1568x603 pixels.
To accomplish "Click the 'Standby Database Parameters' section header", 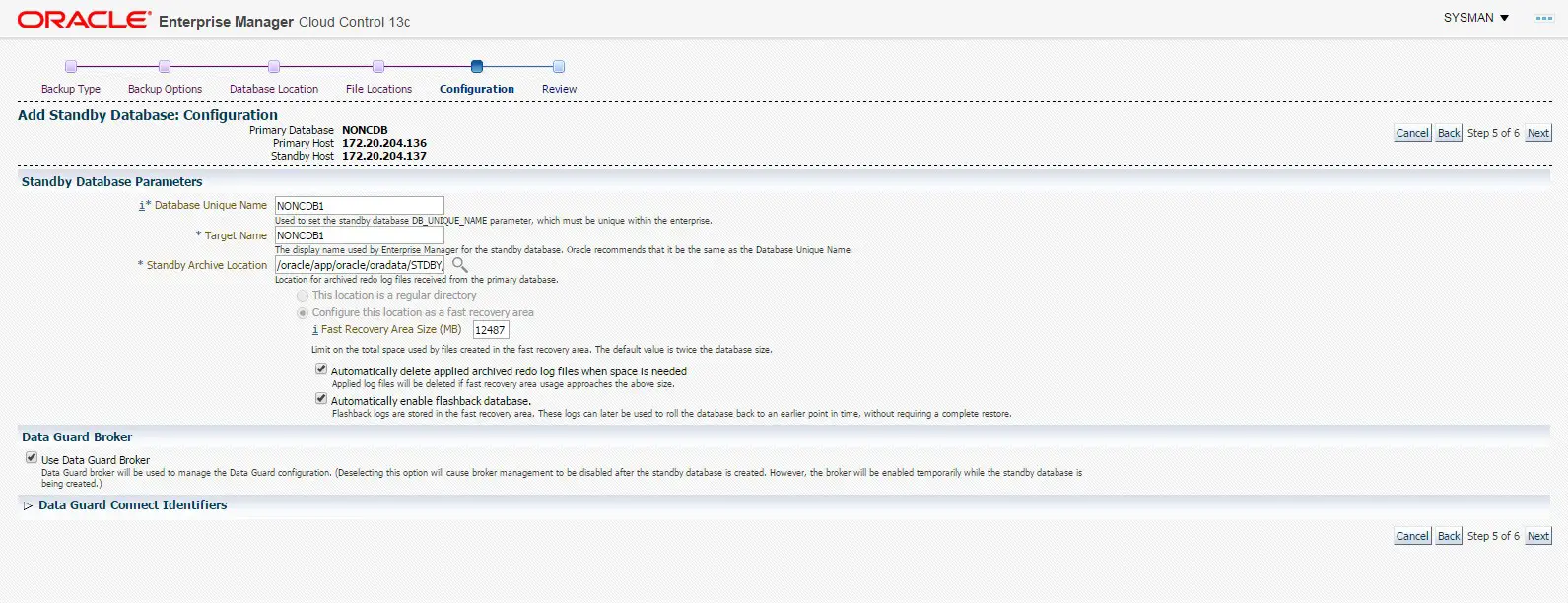I will 112,181.
